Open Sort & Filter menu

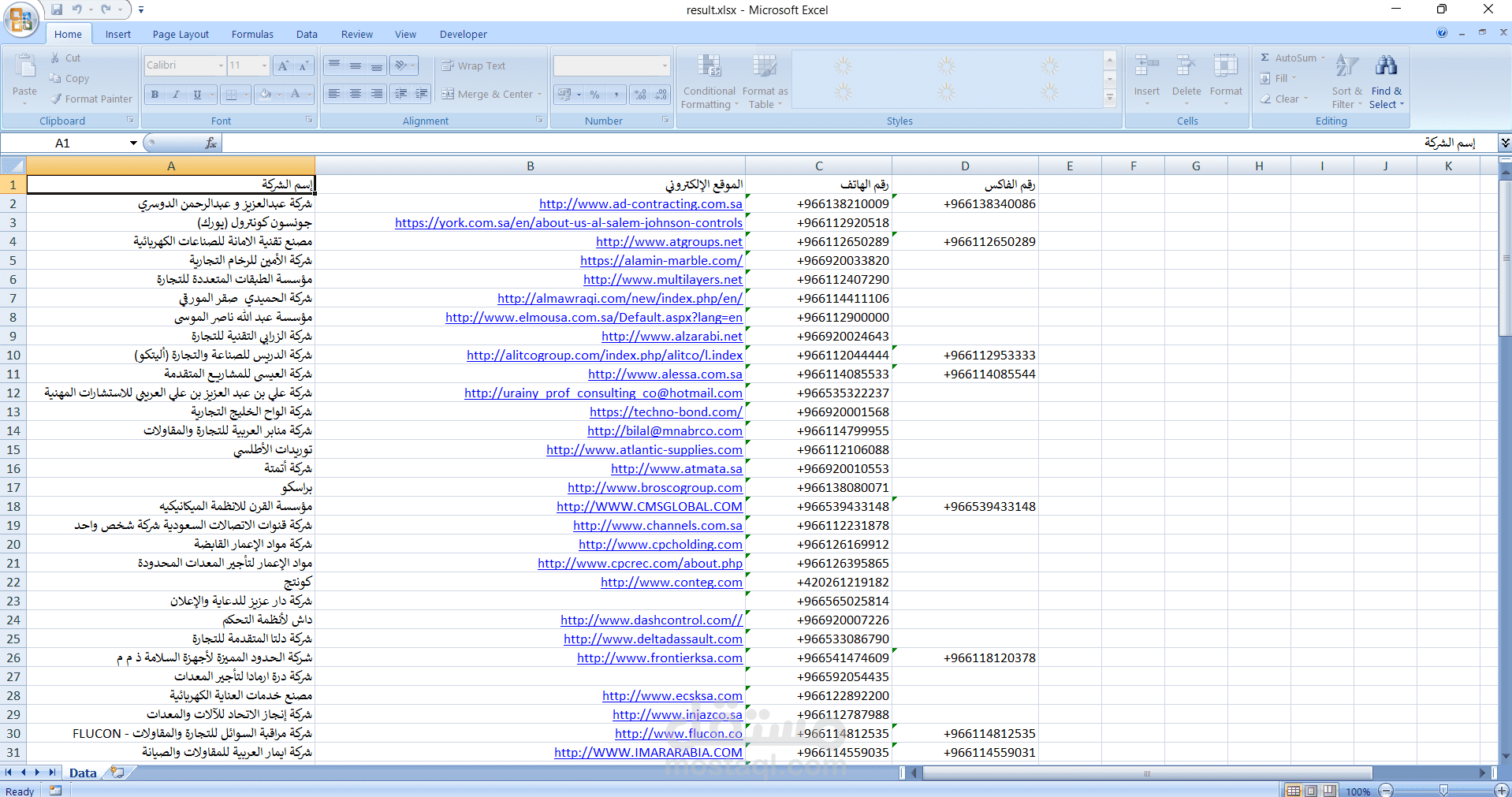click(1347, 81)
